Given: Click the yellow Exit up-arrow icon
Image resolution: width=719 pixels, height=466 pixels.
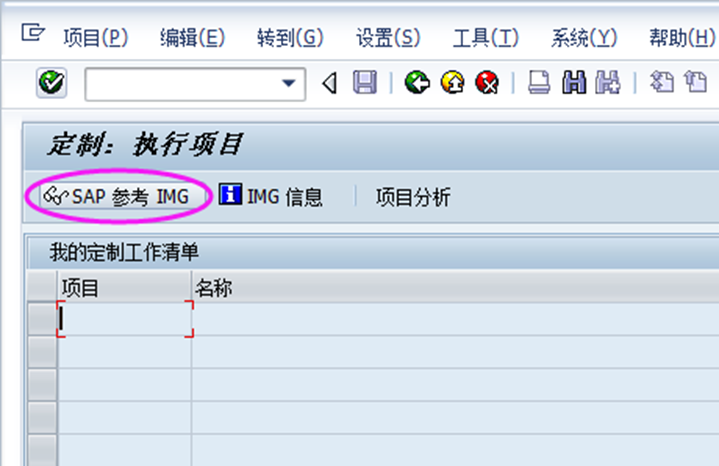Looking at the screenshot, I should pos(453,83).
